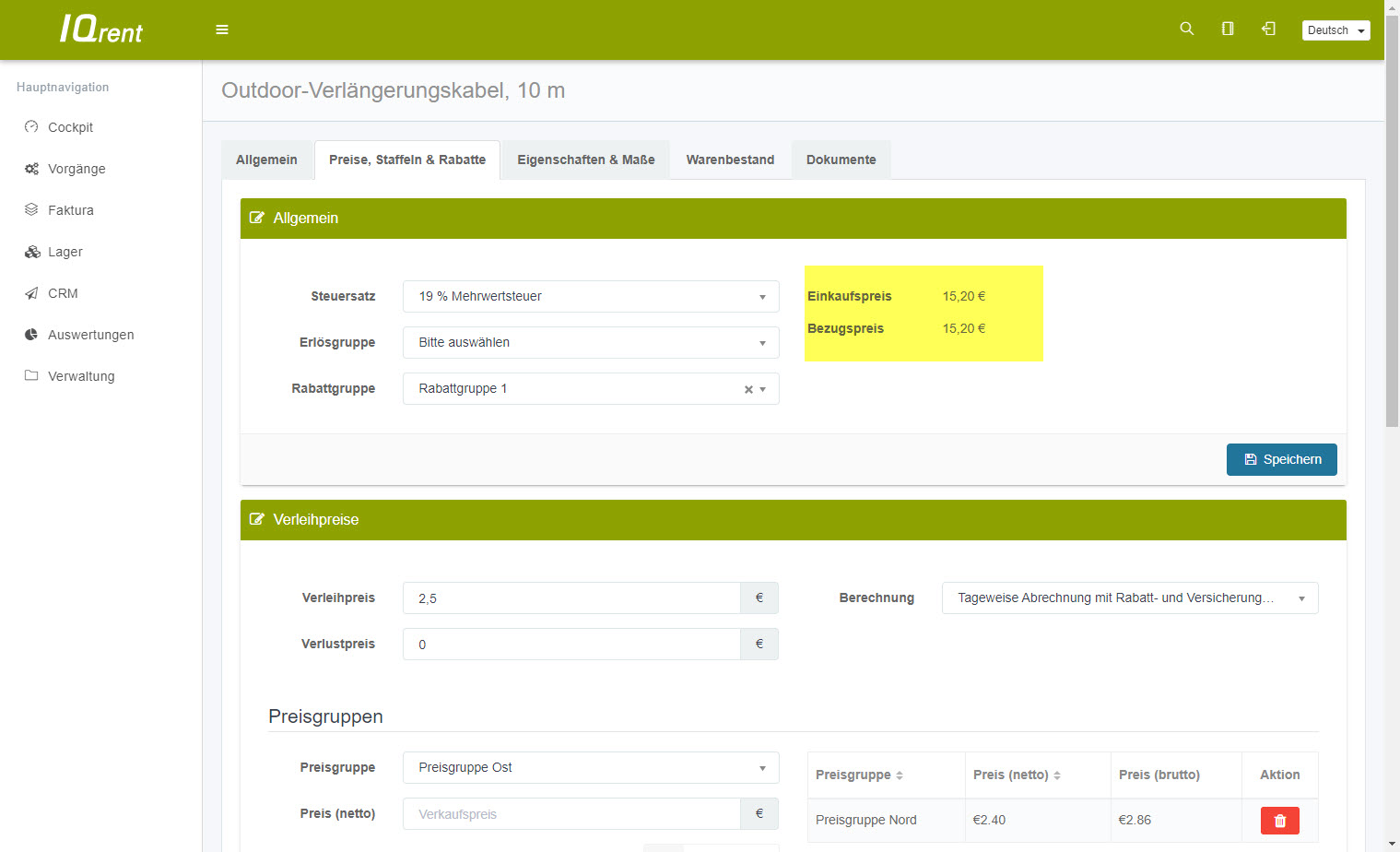Open Cockpit from the sidebar

coord(70,127)
